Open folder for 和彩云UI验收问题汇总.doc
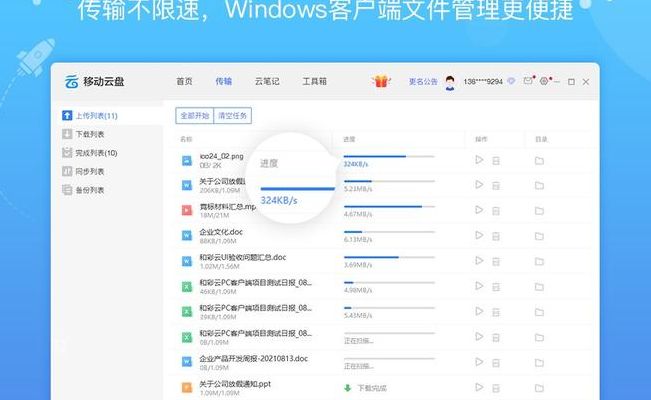 539,261
